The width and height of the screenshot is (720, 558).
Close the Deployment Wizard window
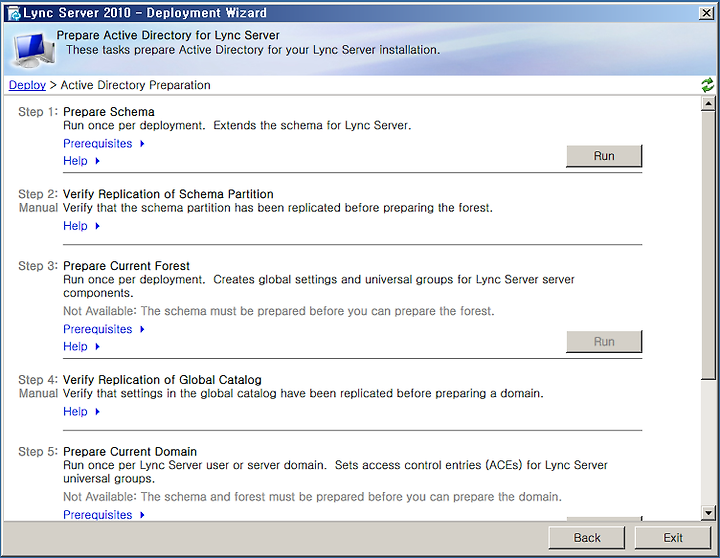click(x=706, y=13)
